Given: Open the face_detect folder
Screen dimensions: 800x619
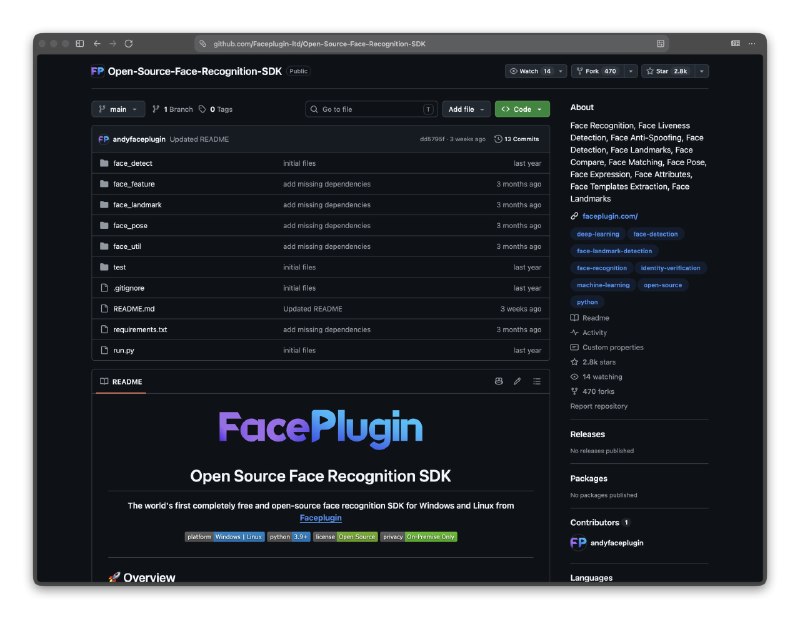Looking at the screenshot, I should [x=133, y=163].
